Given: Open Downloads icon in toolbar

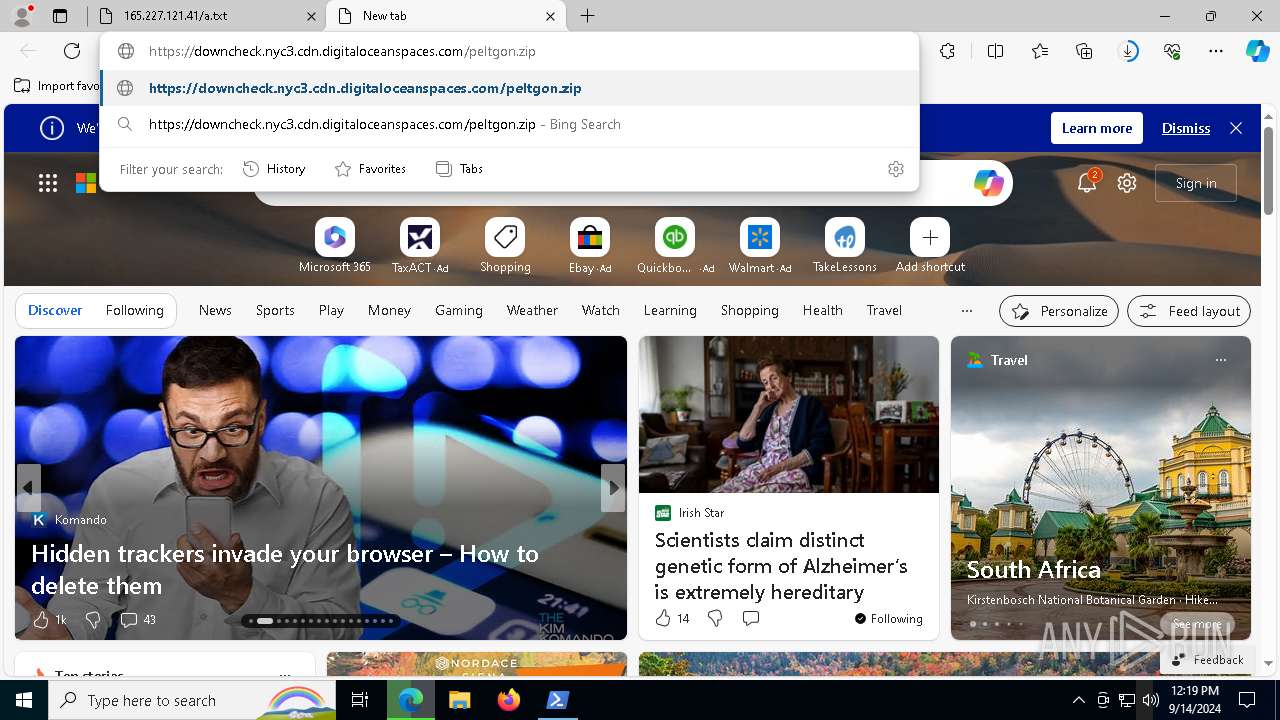Looking at the screenshot, I should click(x=1128, y=51).
